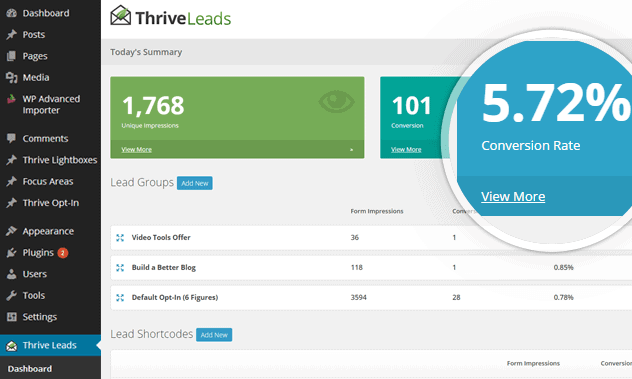Click arrow on Unique Impressions View More bar

coord(351,150)
